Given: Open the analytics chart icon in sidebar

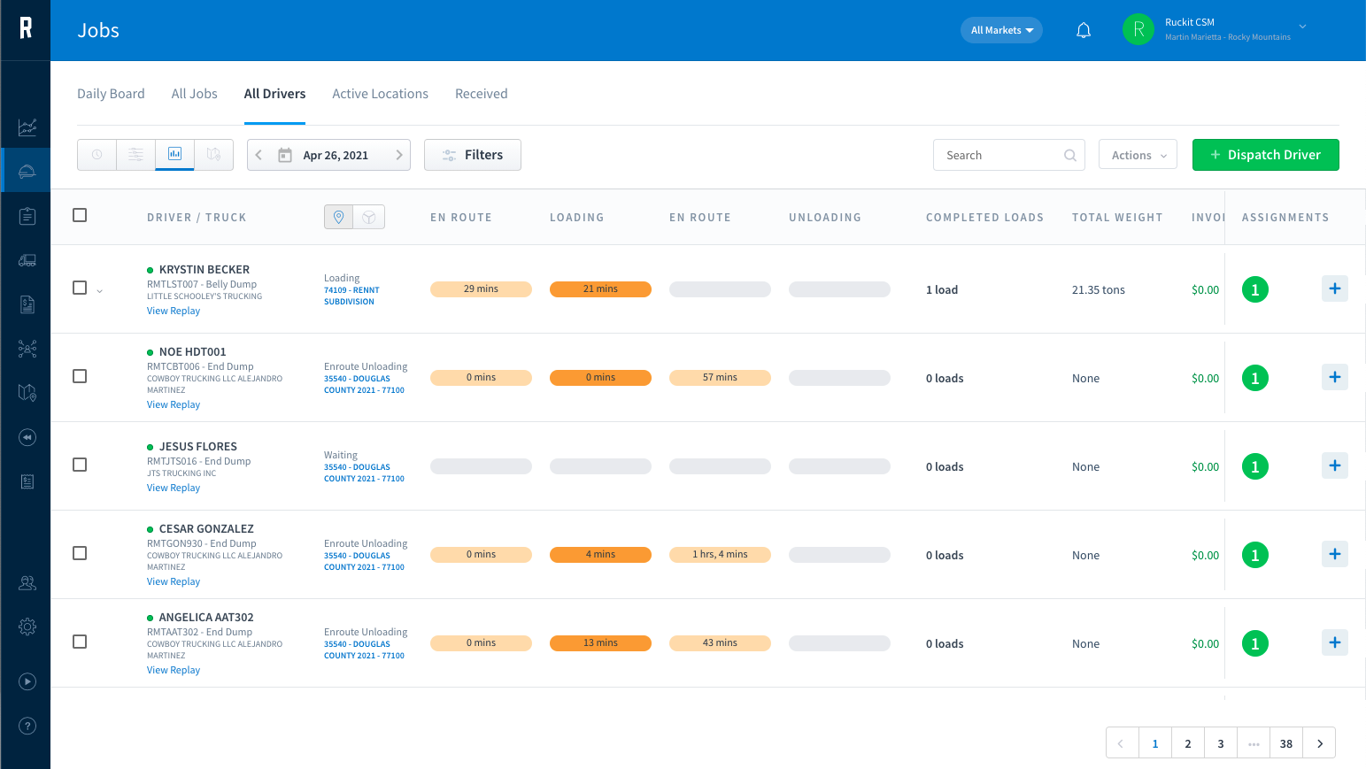Looking at the screenshot, I should pyautogui.click(x=27, y=127).
